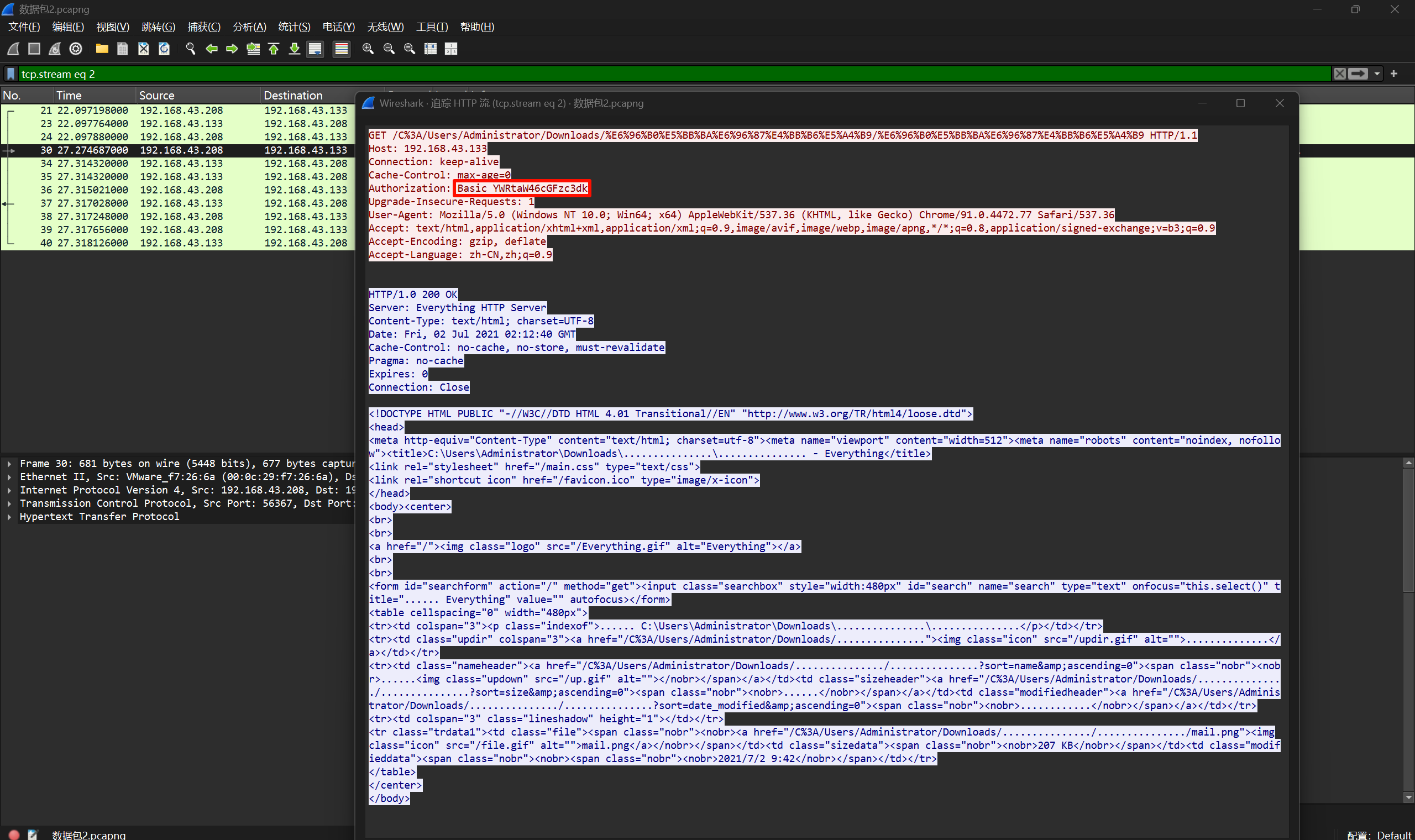The image size is (1415, 840).
Task: Open the 文件(F) menu
Action: (24, 27)
